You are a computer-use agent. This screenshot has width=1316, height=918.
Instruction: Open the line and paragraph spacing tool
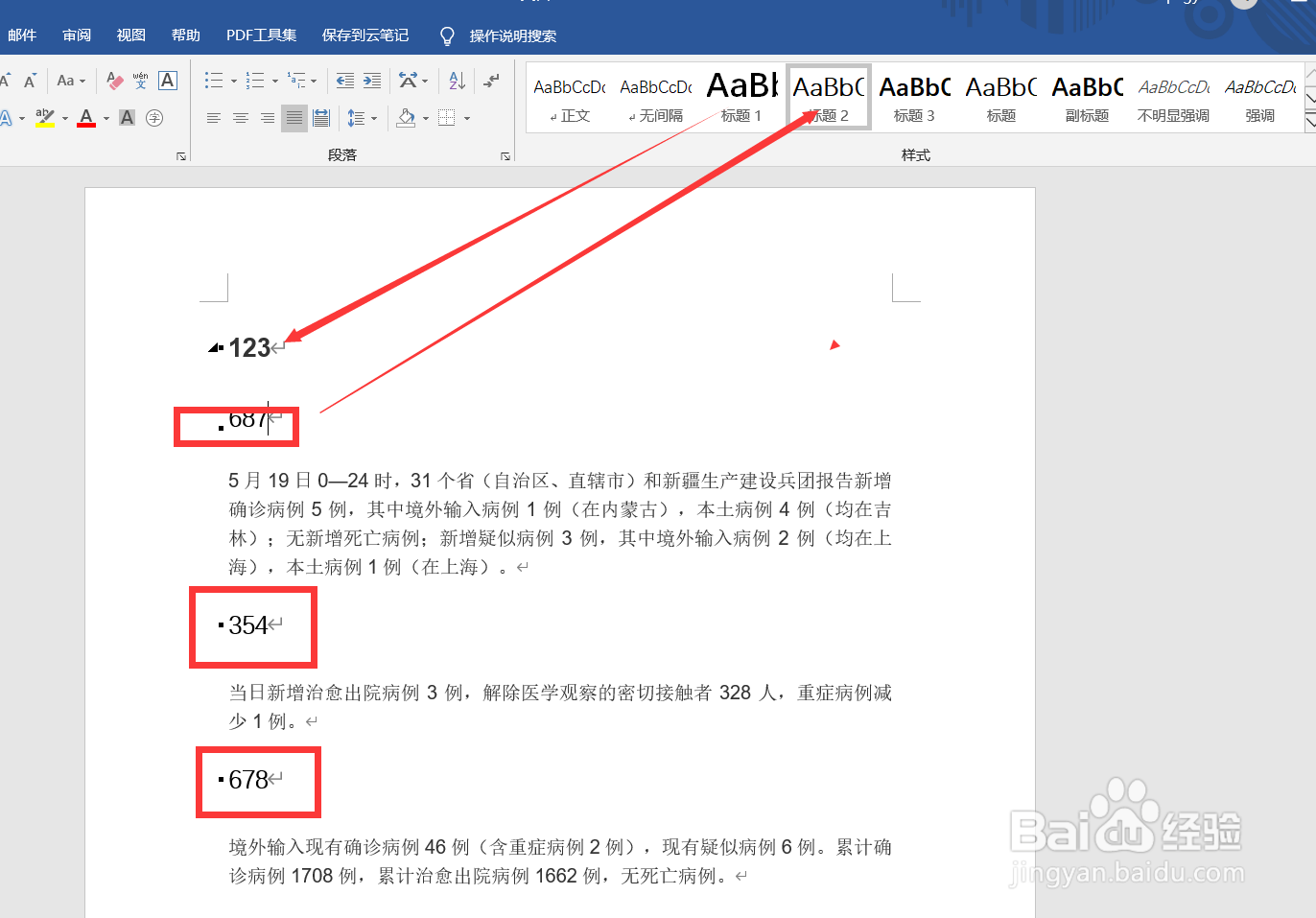pyautogui.click(x=356, y=118)
